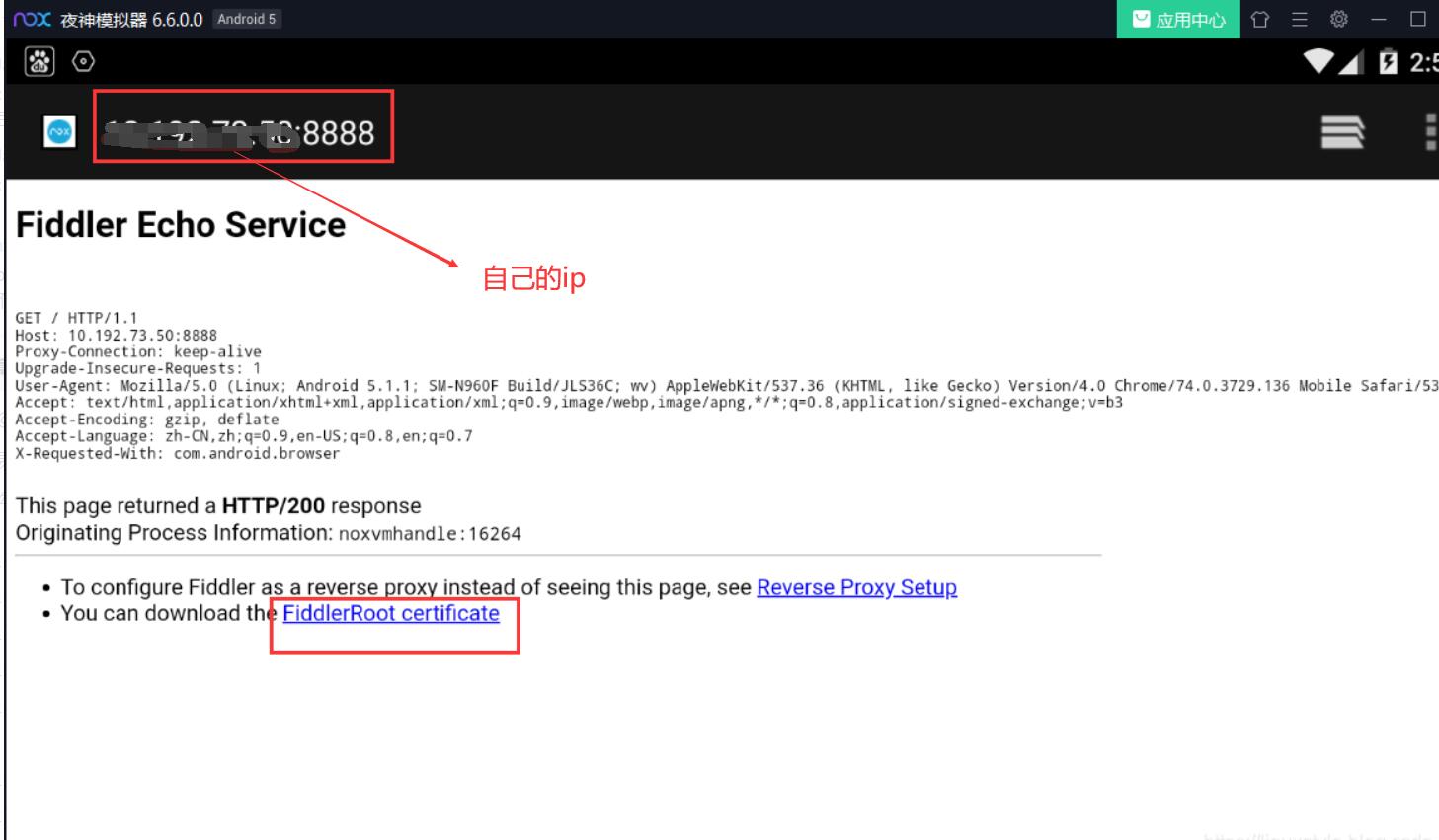
Task: Click the browser address bar ending in 8888
Action: [240, 132]
